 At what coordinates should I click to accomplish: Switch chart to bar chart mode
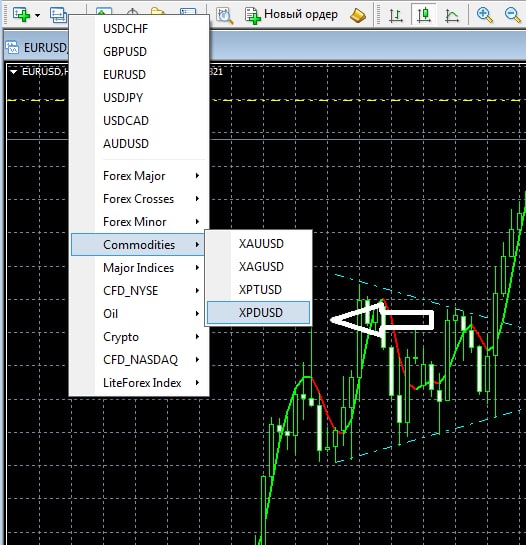click(x=396, y=15)
